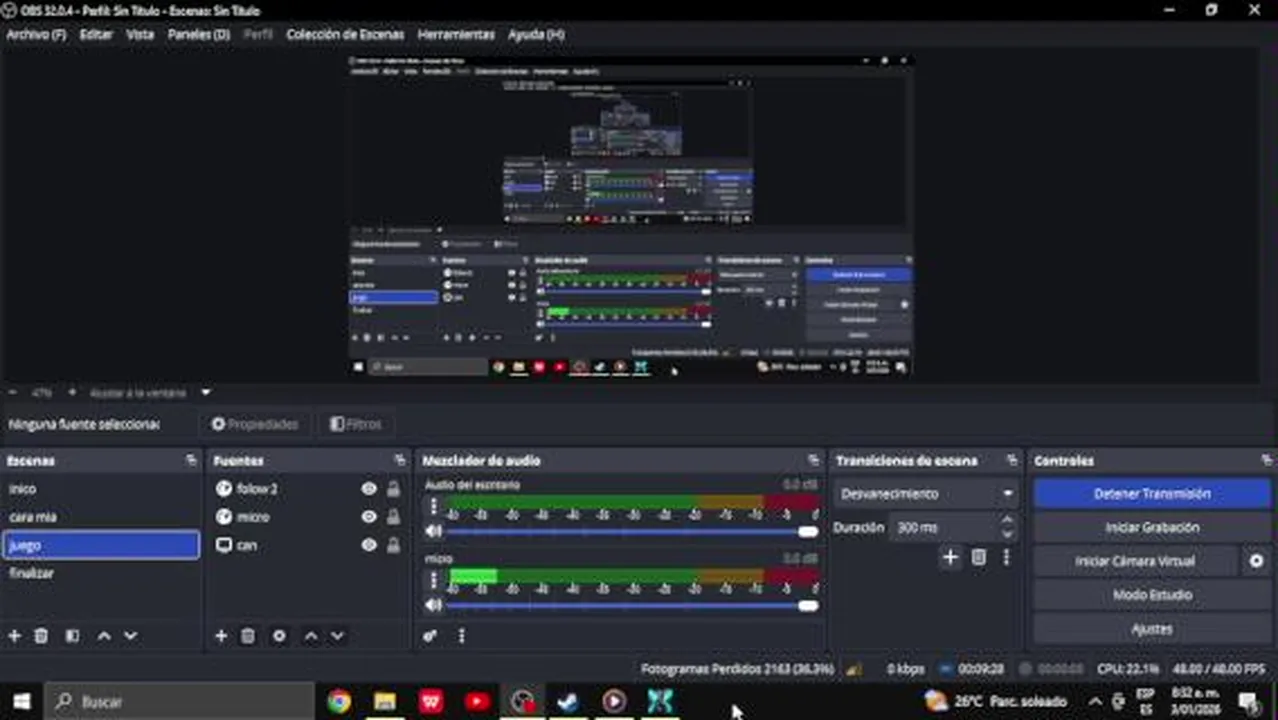The image size is (1278, 720).
Task: Add a scene transition with the plus icon
Action: click(x=950, y=558)
